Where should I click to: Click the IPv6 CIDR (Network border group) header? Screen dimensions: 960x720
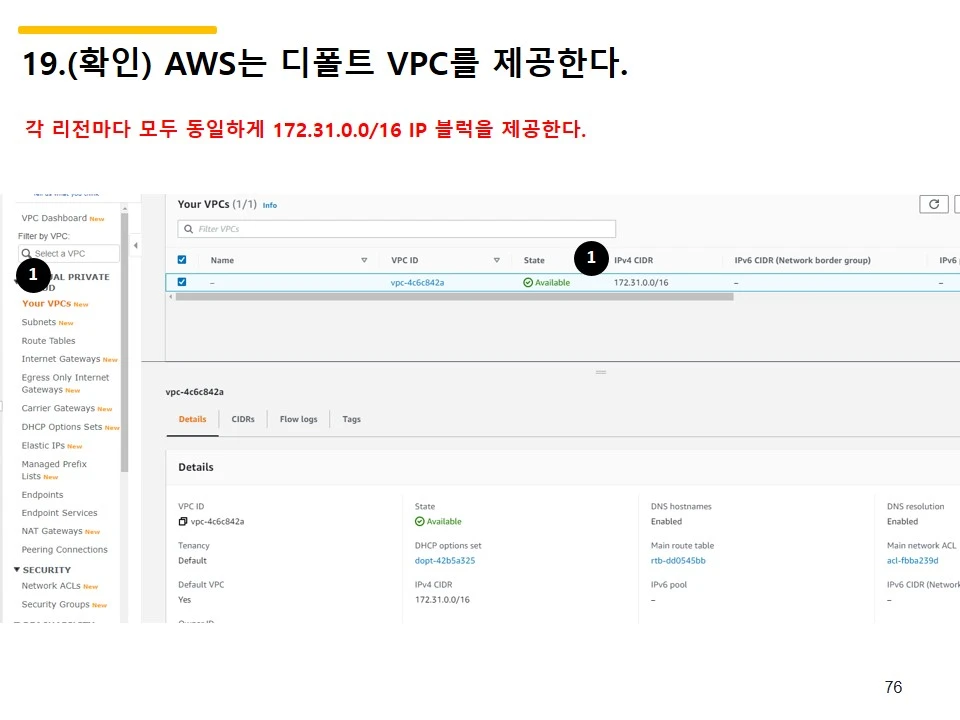(x=803, y=260)
